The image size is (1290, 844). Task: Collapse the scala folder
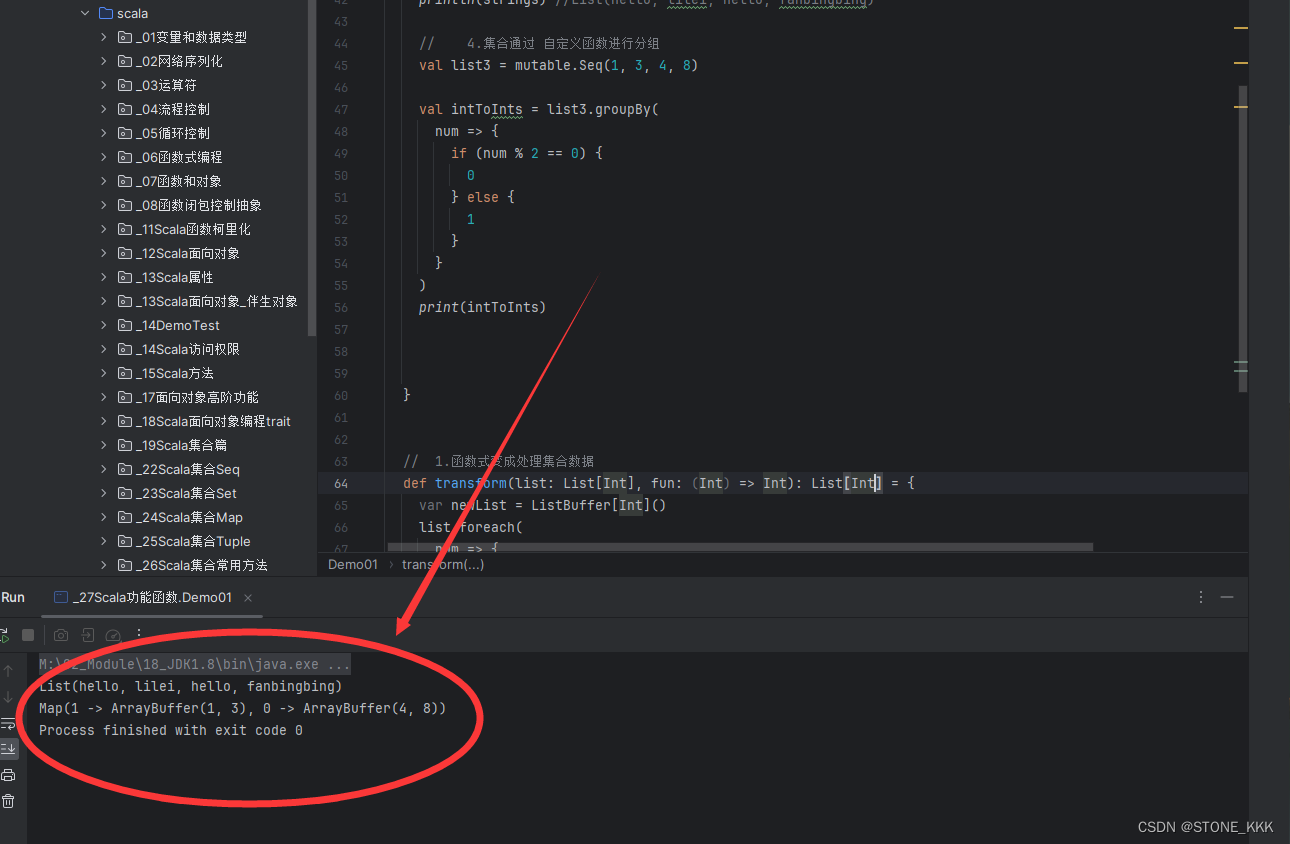[x=84, y=13]
